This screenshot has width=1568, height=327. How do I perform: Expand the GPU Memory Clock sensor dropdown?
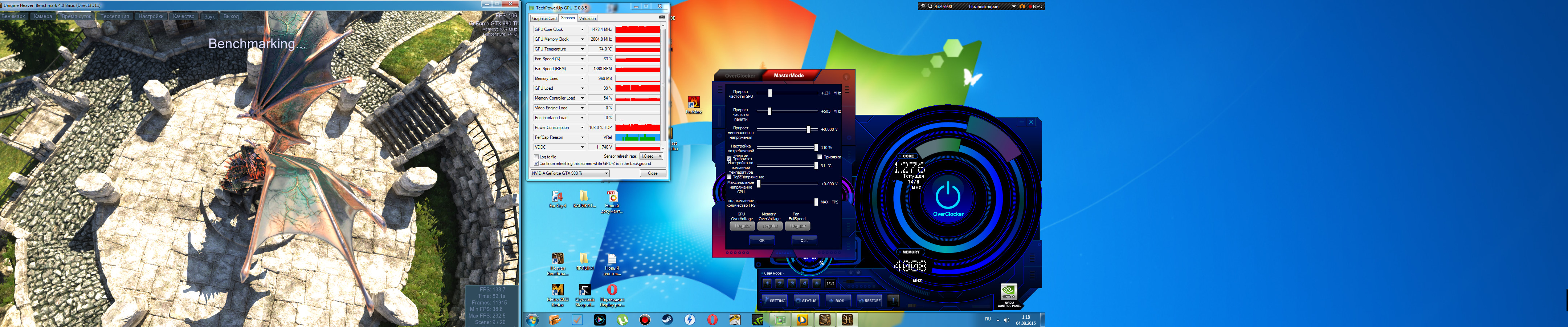(x=582, y=39)
